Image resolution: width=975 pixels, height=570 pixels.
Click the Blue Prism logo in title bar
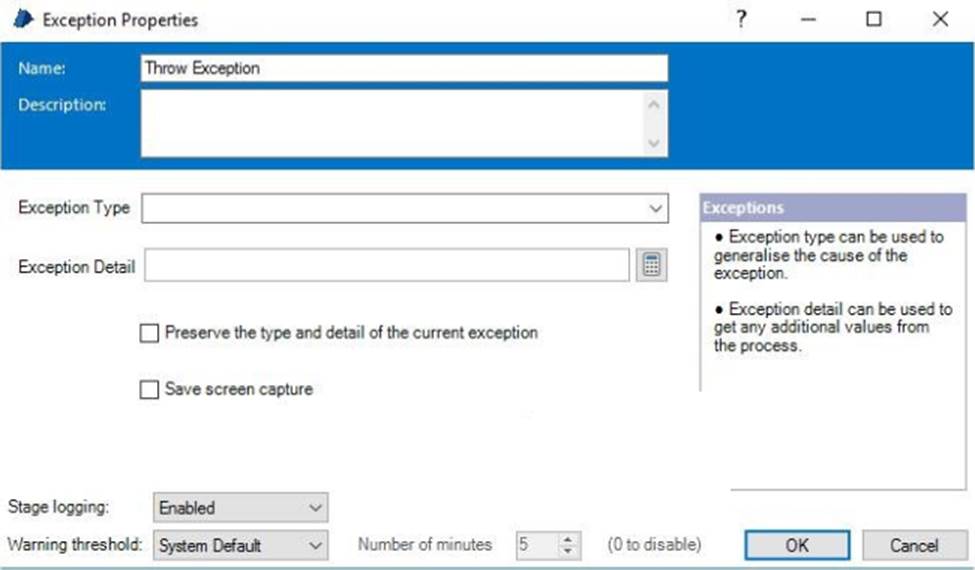22,19
